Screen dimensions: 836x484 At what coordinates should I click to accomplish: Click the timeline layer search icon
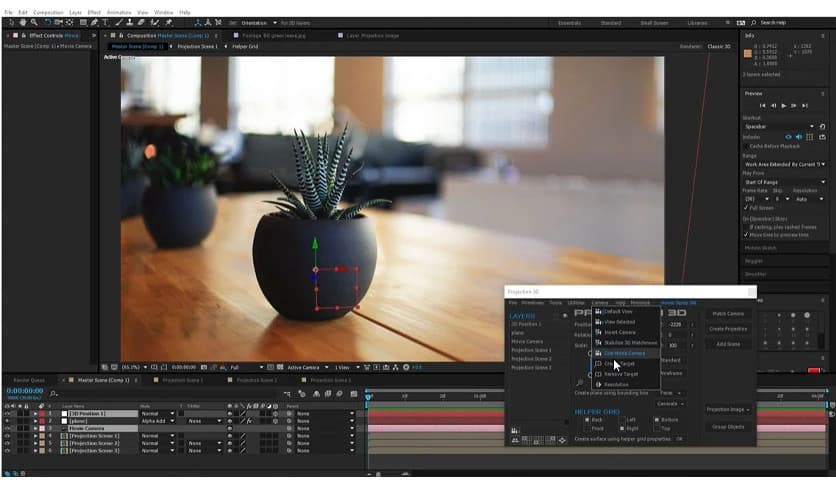[x=53, y=393]
